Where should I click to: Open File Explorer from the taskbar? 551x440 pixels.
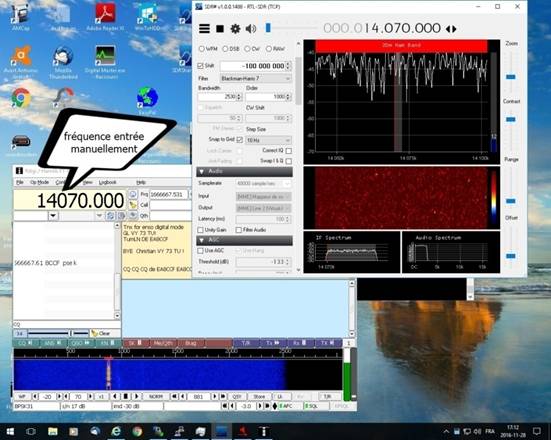click(53, 431)
